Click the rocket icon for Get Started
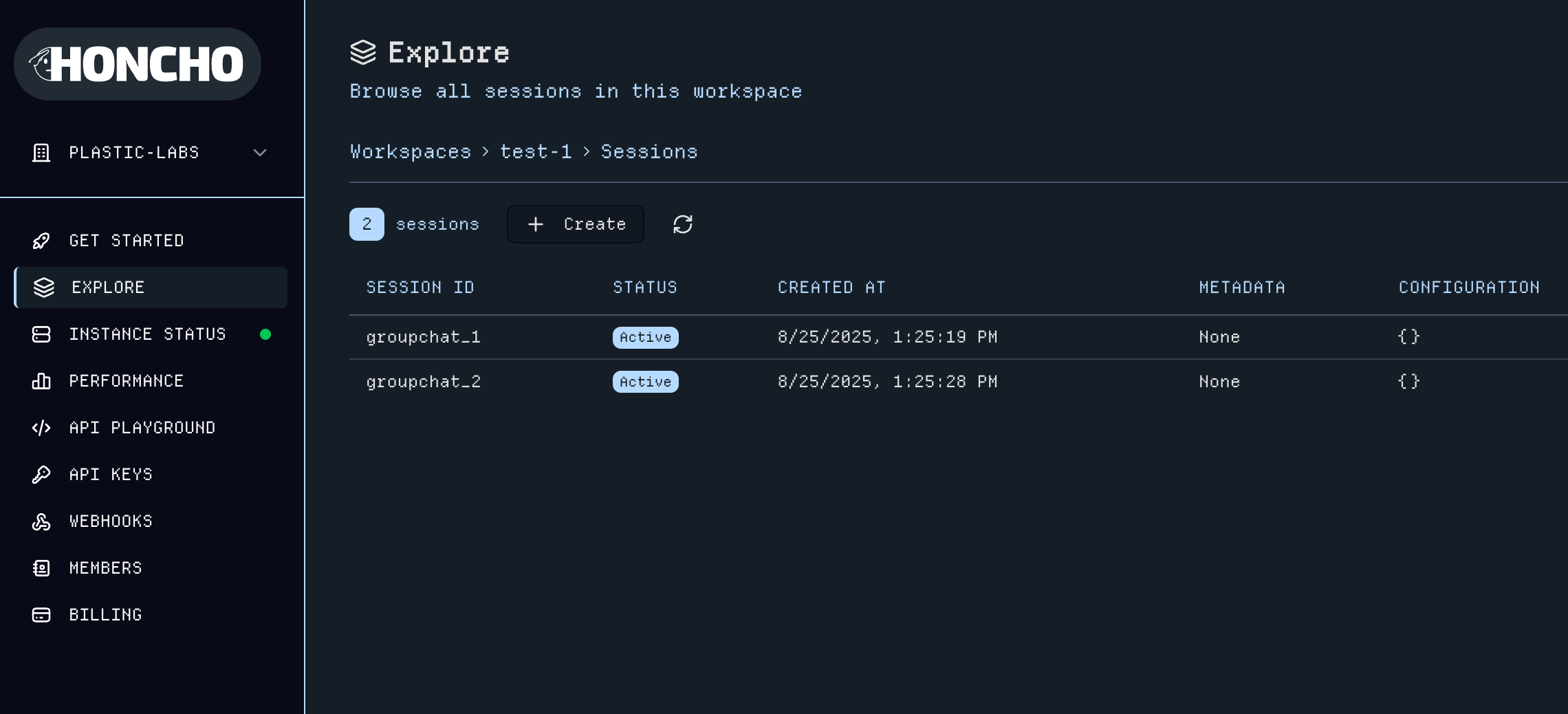1568x714 pixels. (x=41, y=241)
